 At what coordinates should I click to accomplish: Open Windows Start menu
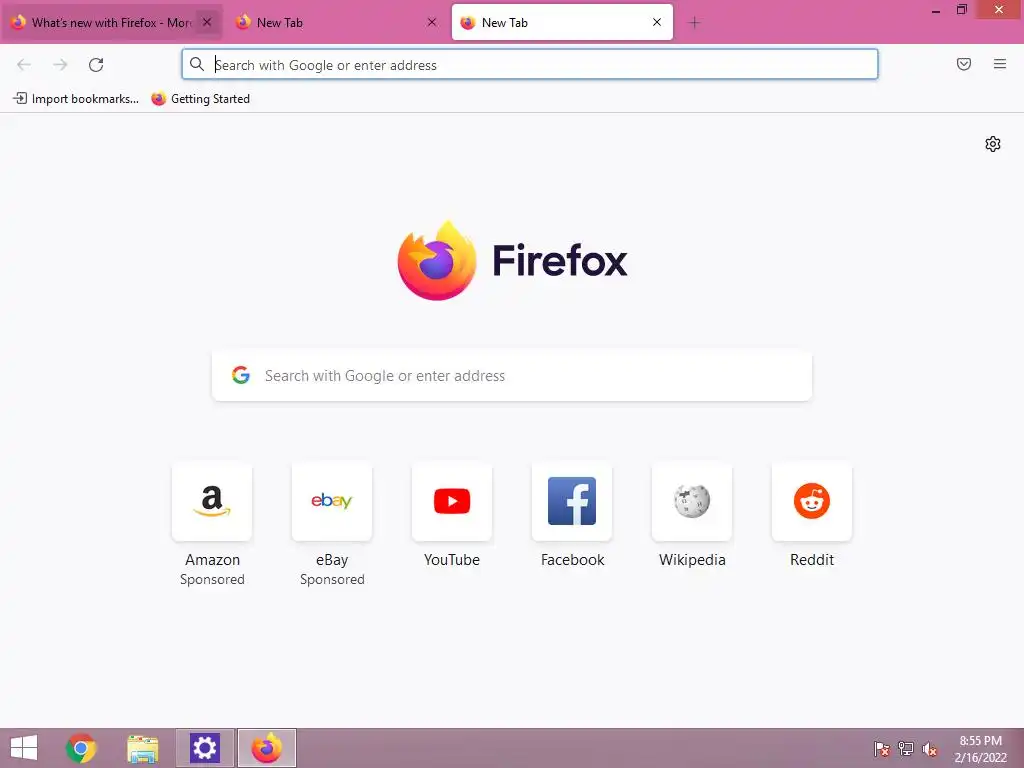[x=24, y=748]
